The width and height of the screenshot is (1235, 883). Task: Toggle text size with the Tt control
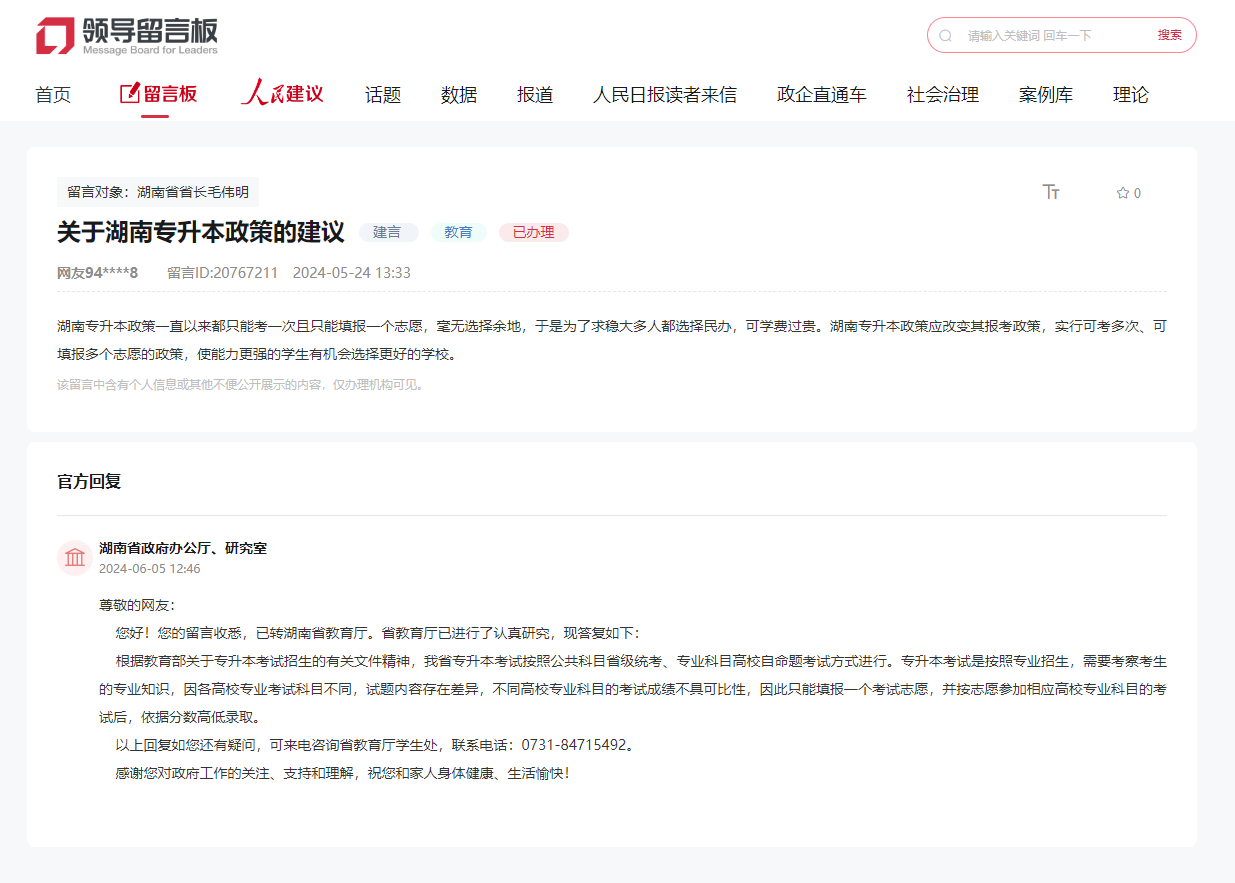point(1051,192)
